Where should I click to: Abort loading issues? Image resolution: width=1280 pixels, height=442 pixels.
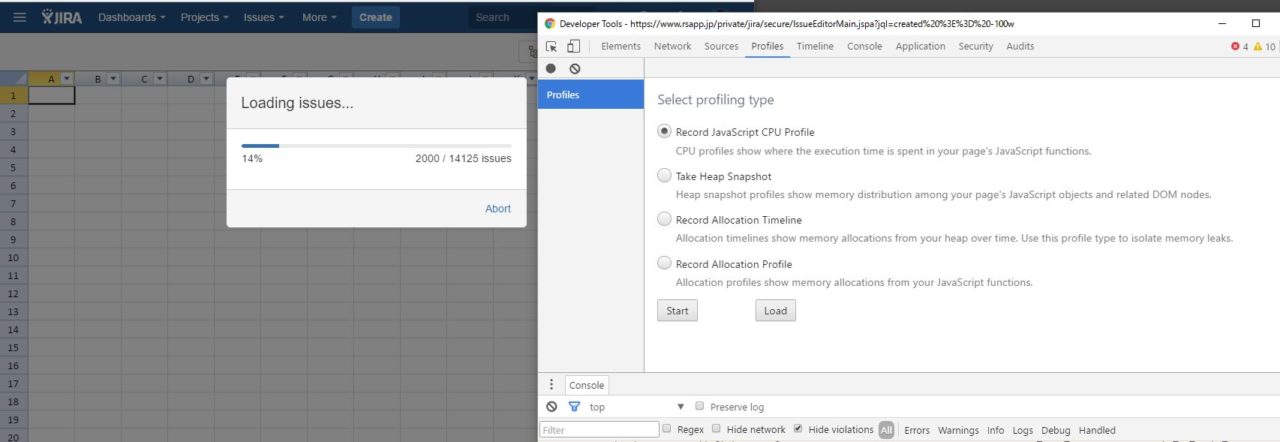[x=497, y=208]
